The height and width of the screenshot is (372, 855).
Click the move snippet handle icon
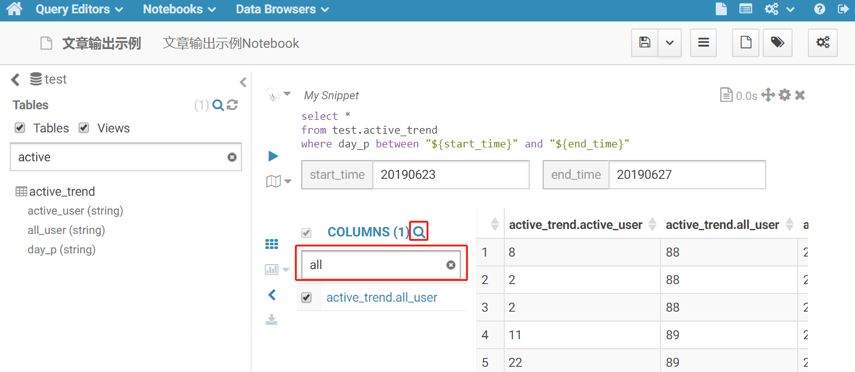click(768, 95)
